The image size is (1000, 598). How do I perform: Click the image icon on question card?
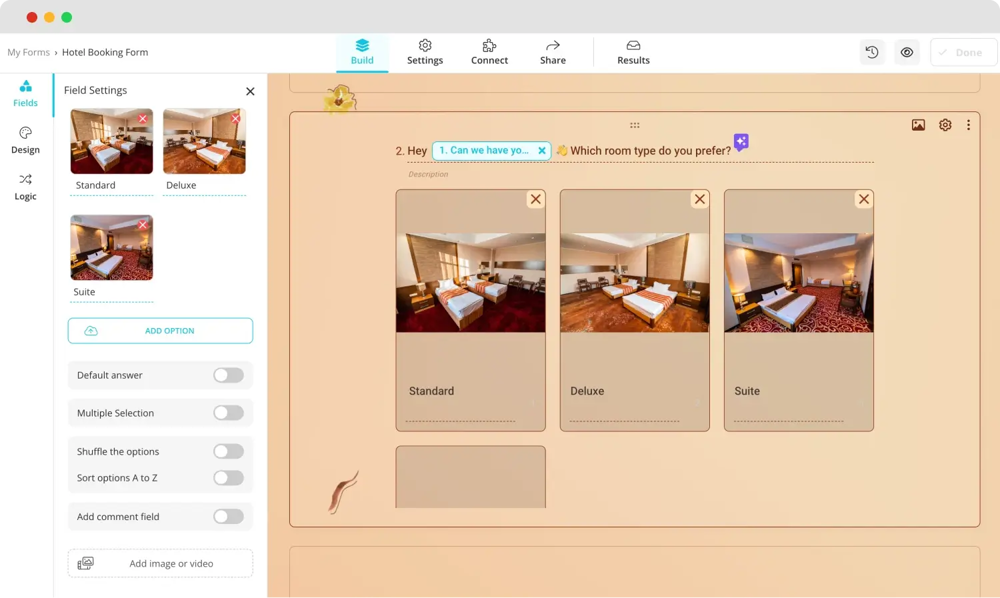[918, 125]
